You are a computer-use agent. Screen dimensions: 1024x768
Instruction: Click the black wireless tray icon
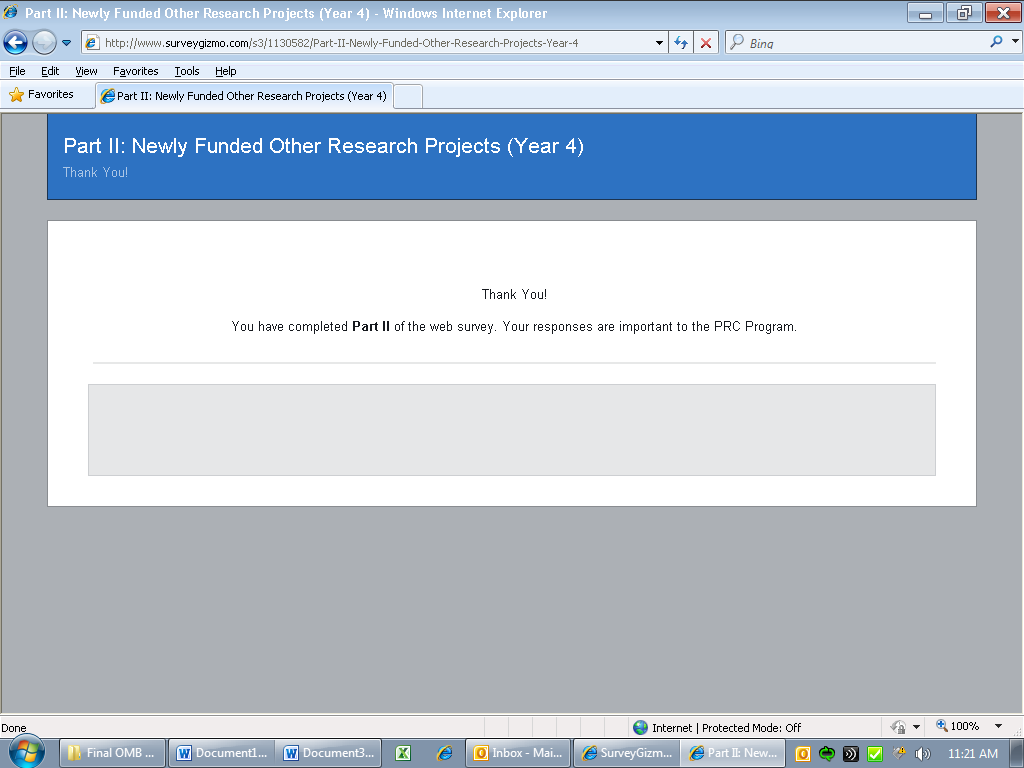[x=850, y=754]
